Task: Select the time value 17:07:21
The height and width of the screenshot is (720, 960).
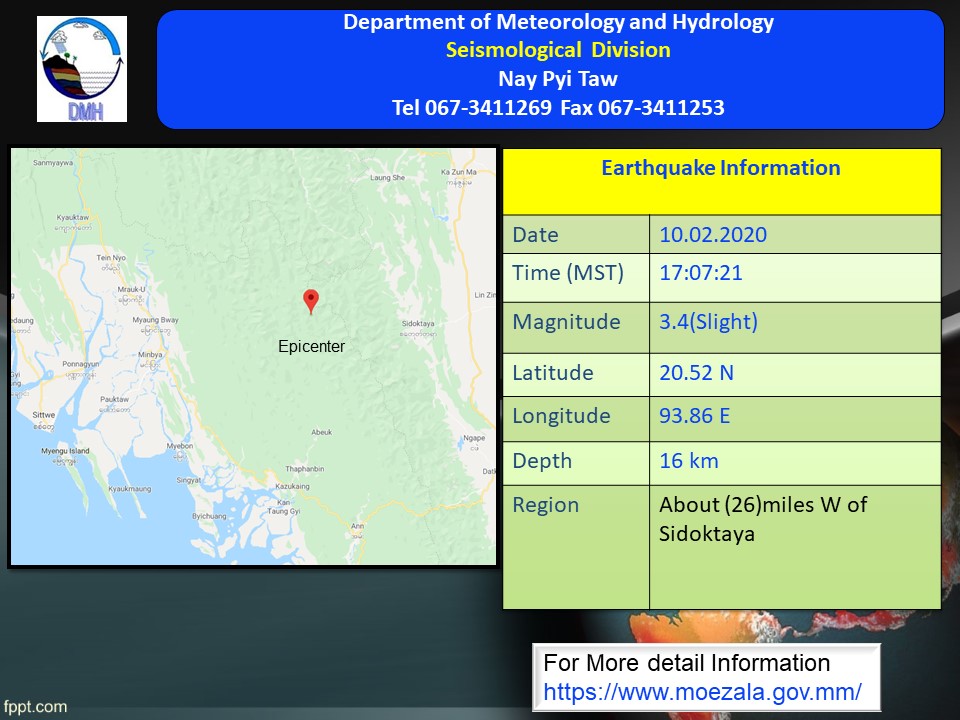Action: (x=701, y=273)
